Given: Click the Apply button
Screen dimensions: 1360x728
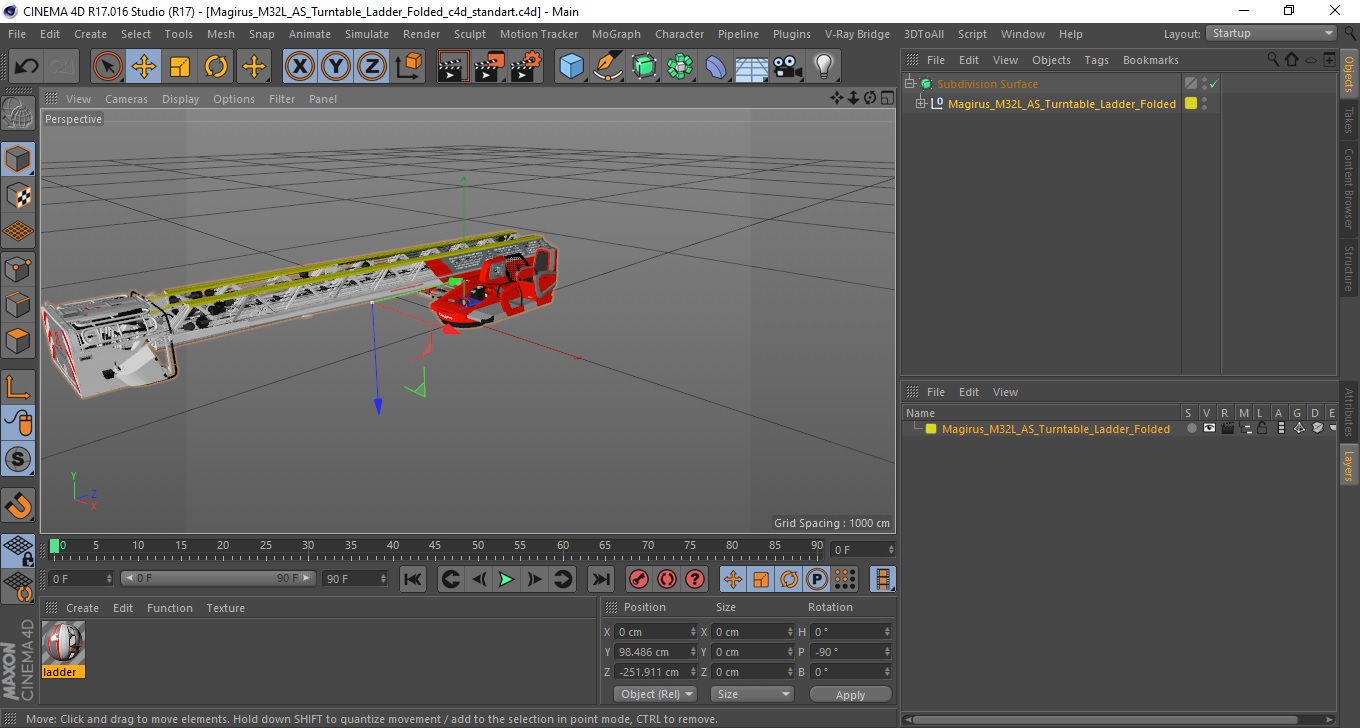Looking at the screenshot, I should (x=850, y=695).
